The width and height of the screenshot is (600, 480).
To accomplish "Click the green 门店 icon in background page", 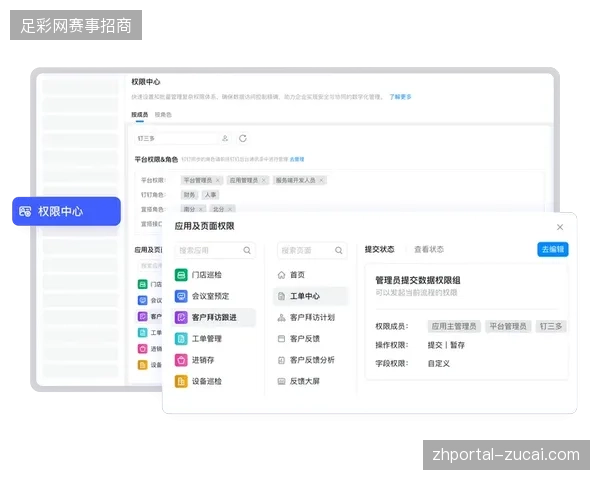I will pos(142,284).
